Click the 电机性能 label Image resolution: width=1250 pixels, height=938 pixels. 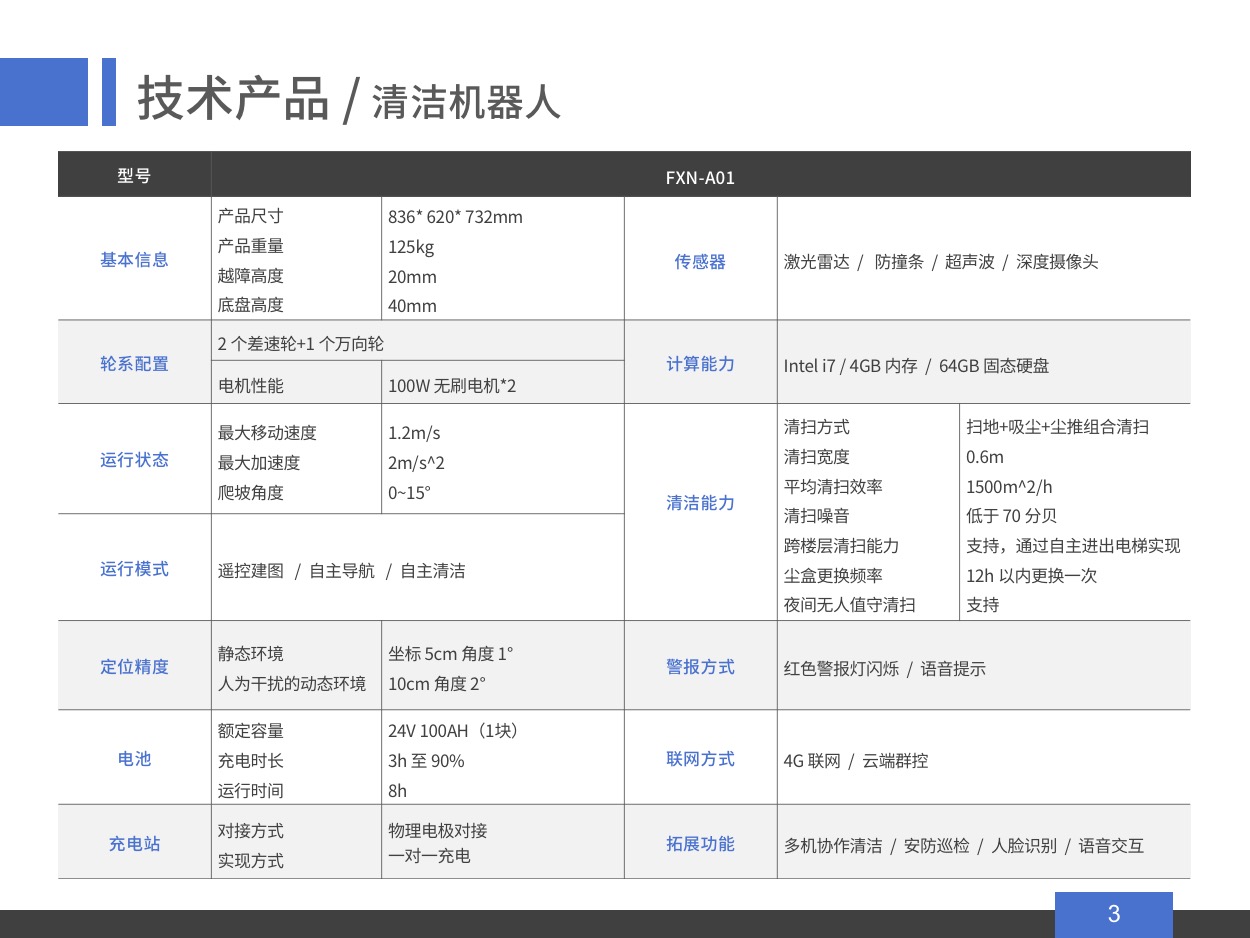click(x=251, y=386)
